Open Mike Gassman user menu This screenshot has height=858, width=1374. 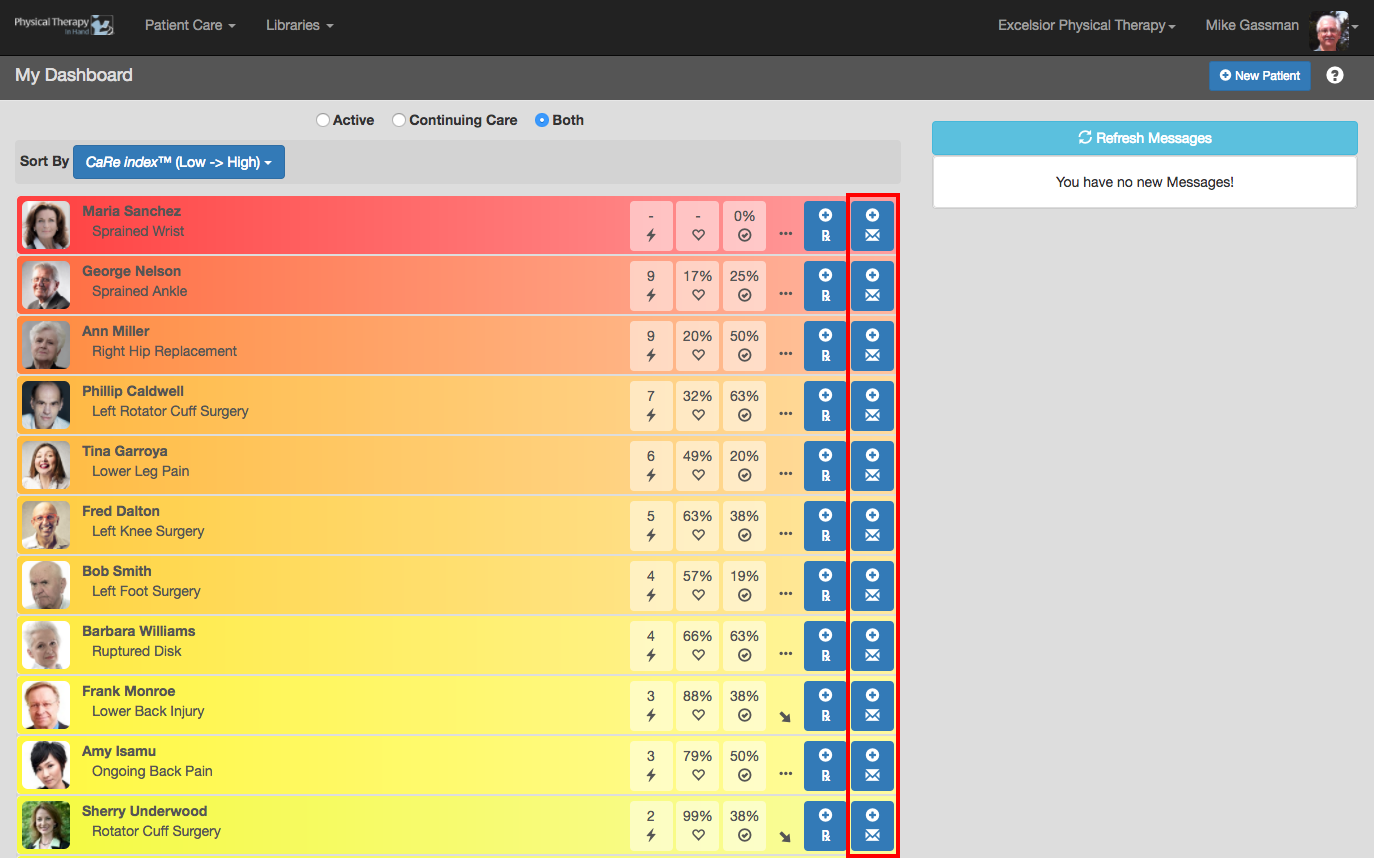1282,26
